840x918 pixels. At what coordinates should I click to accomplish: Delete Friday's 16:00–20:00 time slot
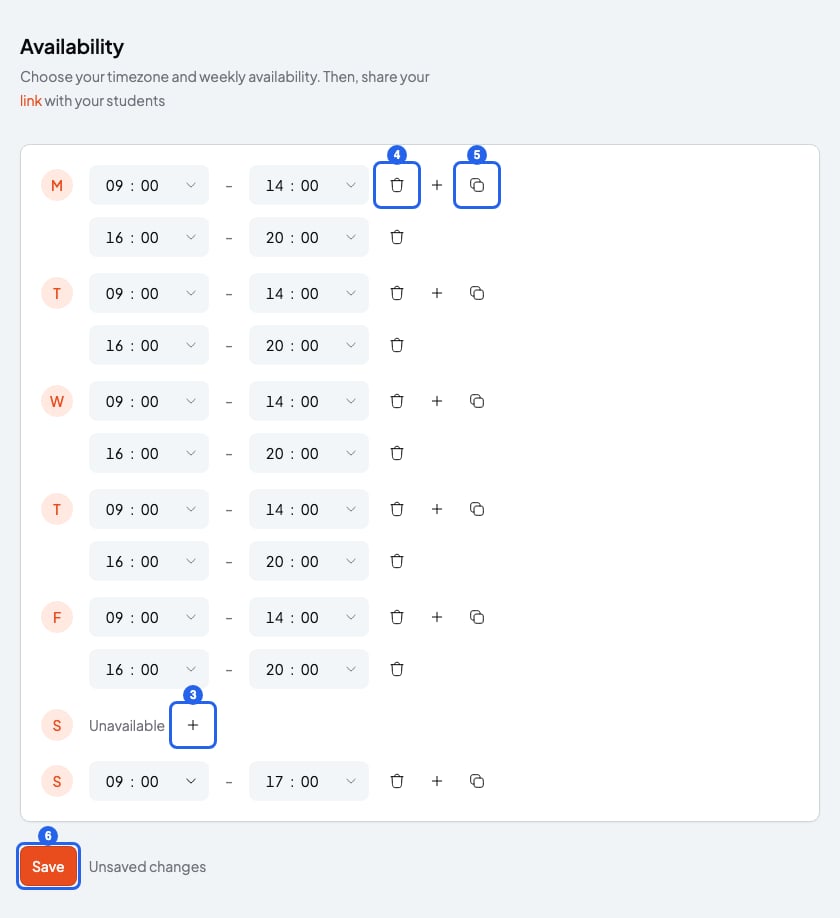pyautogui.click(x=397, y=669)
